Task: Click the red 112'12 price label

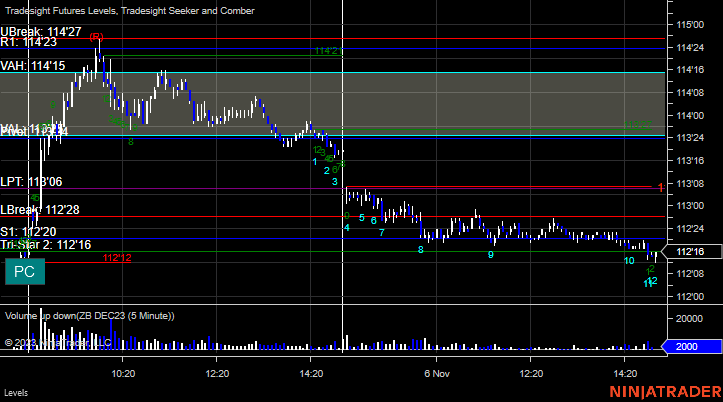Action: (117, 258)
